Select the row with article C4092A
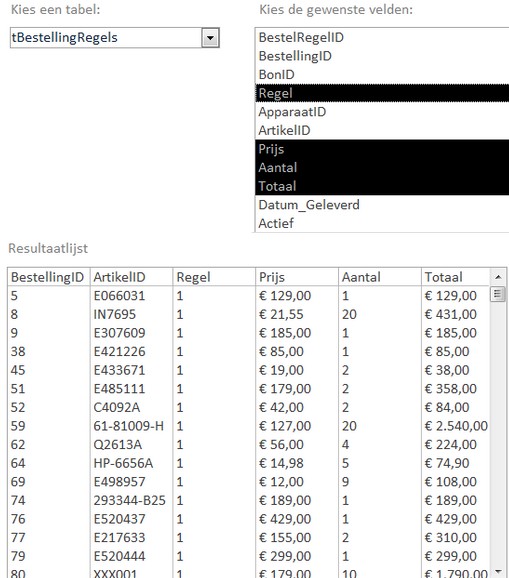This screenshot has height=578, width=509. (249, 407)
